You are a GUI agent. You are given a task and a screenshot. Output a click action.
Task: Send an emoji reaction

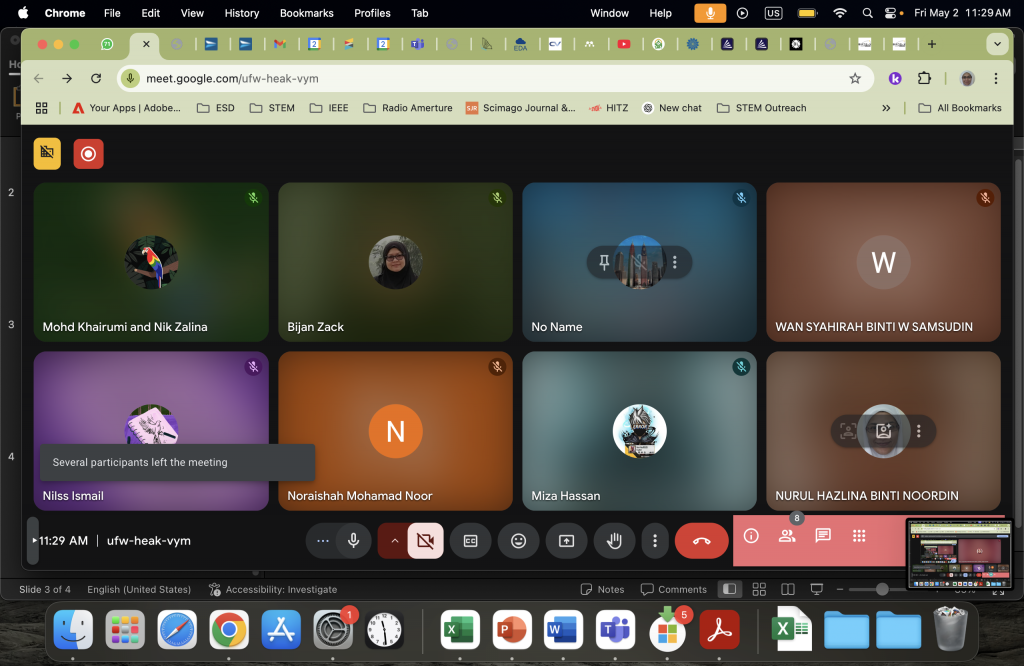(x=519, y=541)
